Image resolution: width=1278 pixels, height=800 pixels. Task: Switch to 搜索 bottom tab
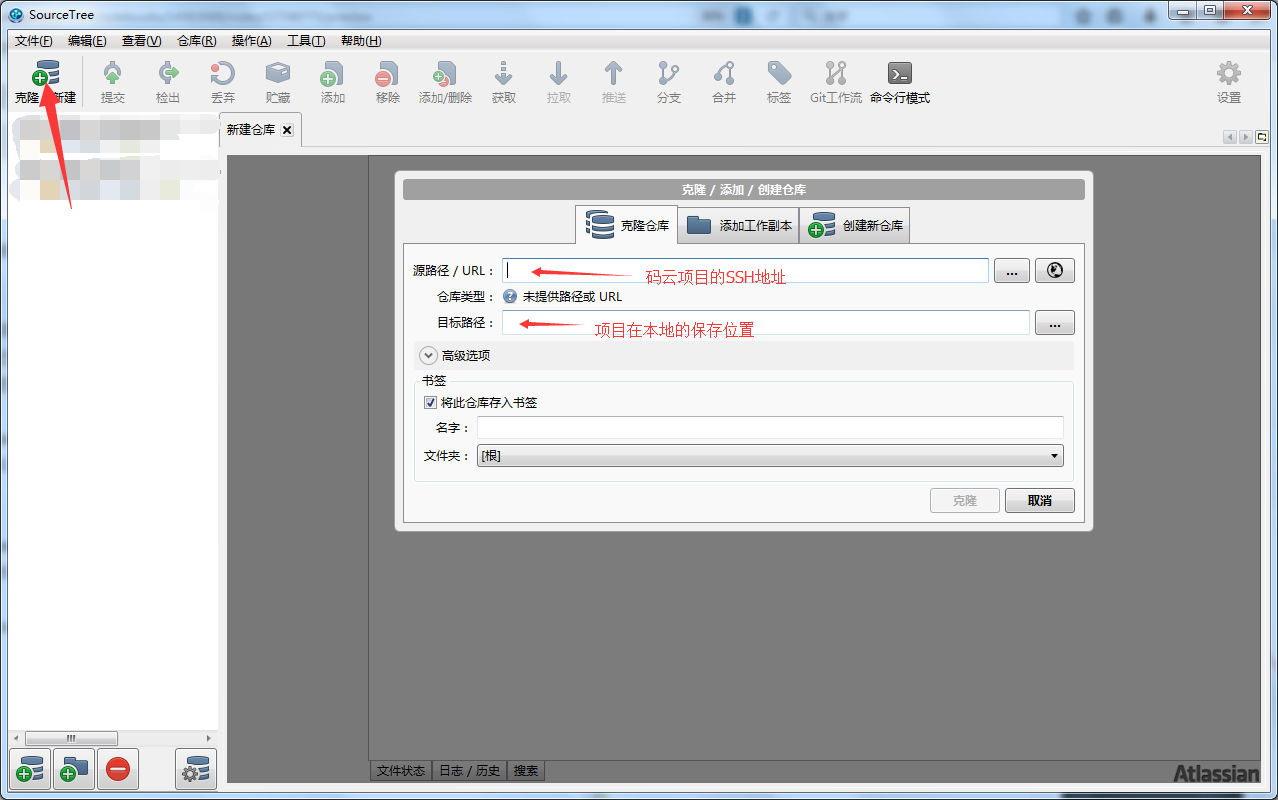tap(526, 771)
